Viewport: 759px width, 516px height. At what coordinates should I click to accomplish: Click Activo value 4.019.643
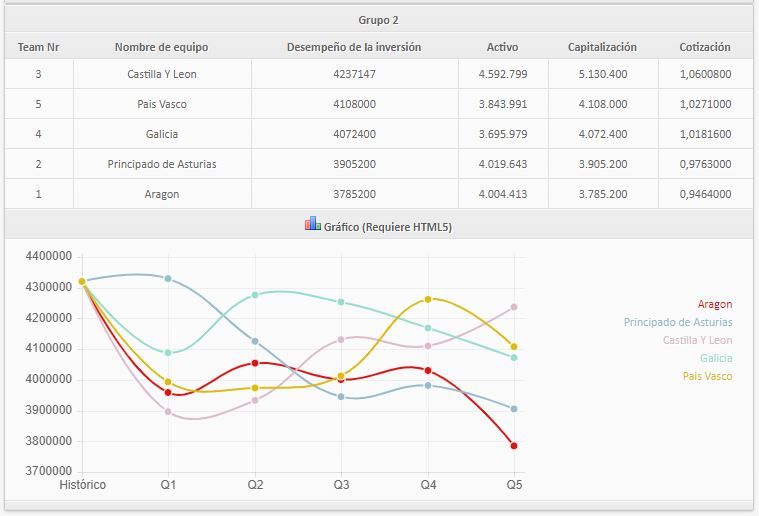coord(503,164)
